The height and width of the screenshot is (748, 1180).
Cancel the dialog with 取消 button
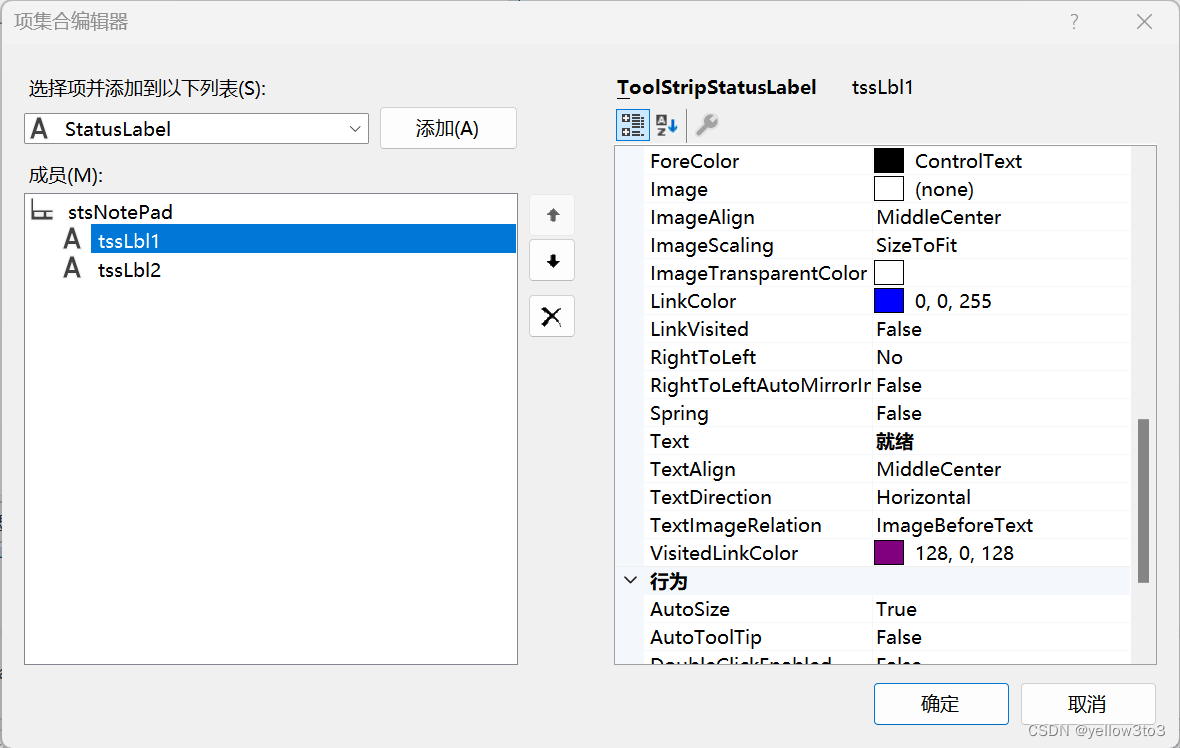[1087, 704]
